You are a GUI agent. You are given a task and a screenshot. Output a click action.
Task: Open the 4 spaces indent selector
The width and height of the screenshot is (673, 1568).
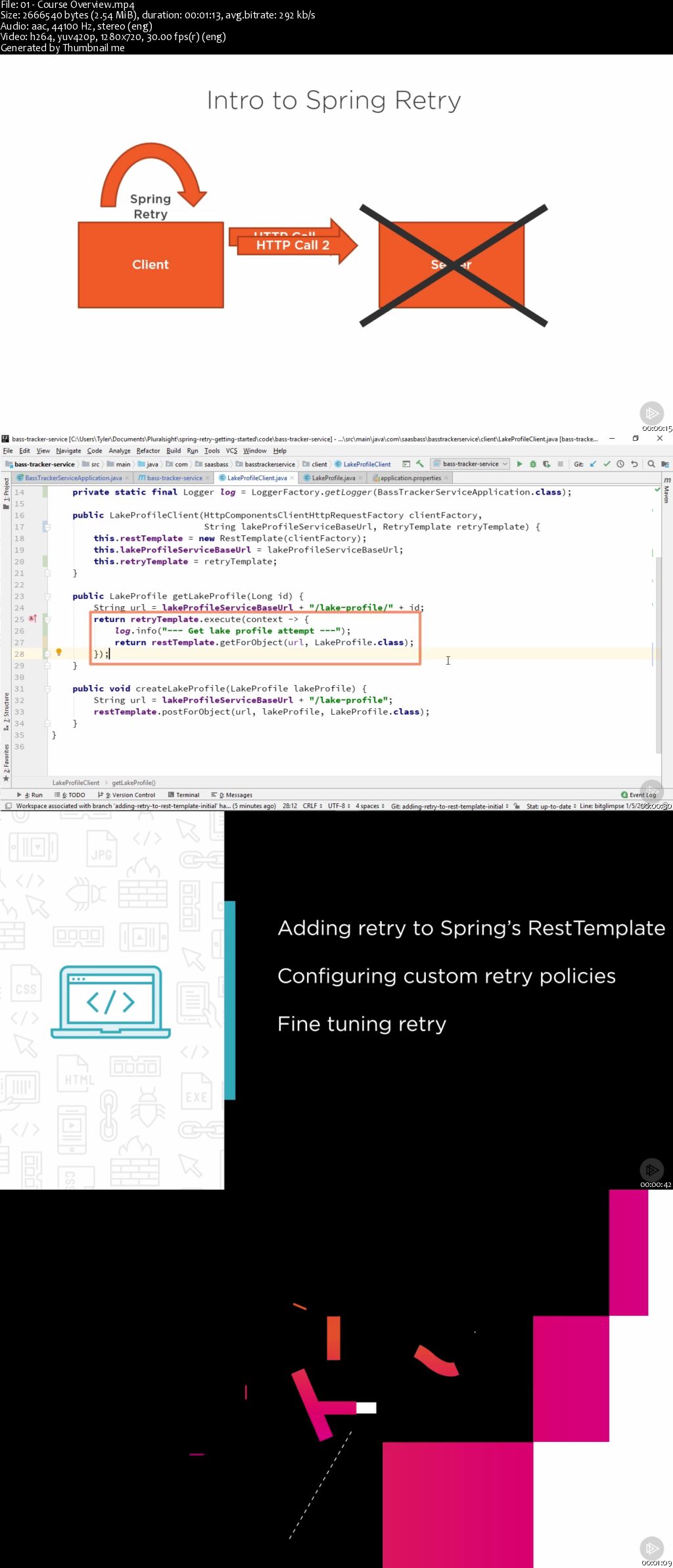pyautogui.click(x=369, y=806)
